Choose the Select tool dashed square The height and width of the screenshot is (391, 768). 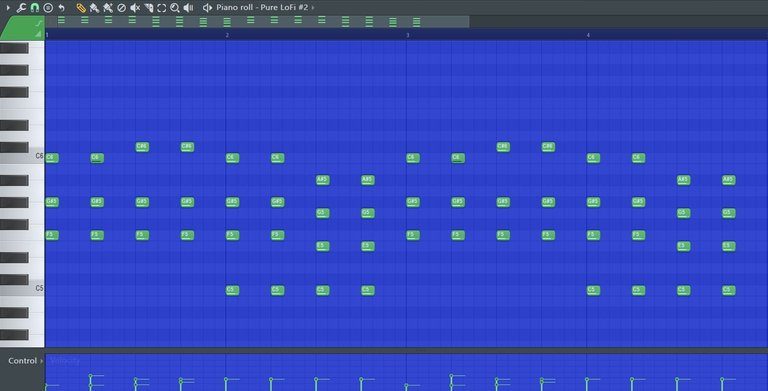click(x=162, y=7)
